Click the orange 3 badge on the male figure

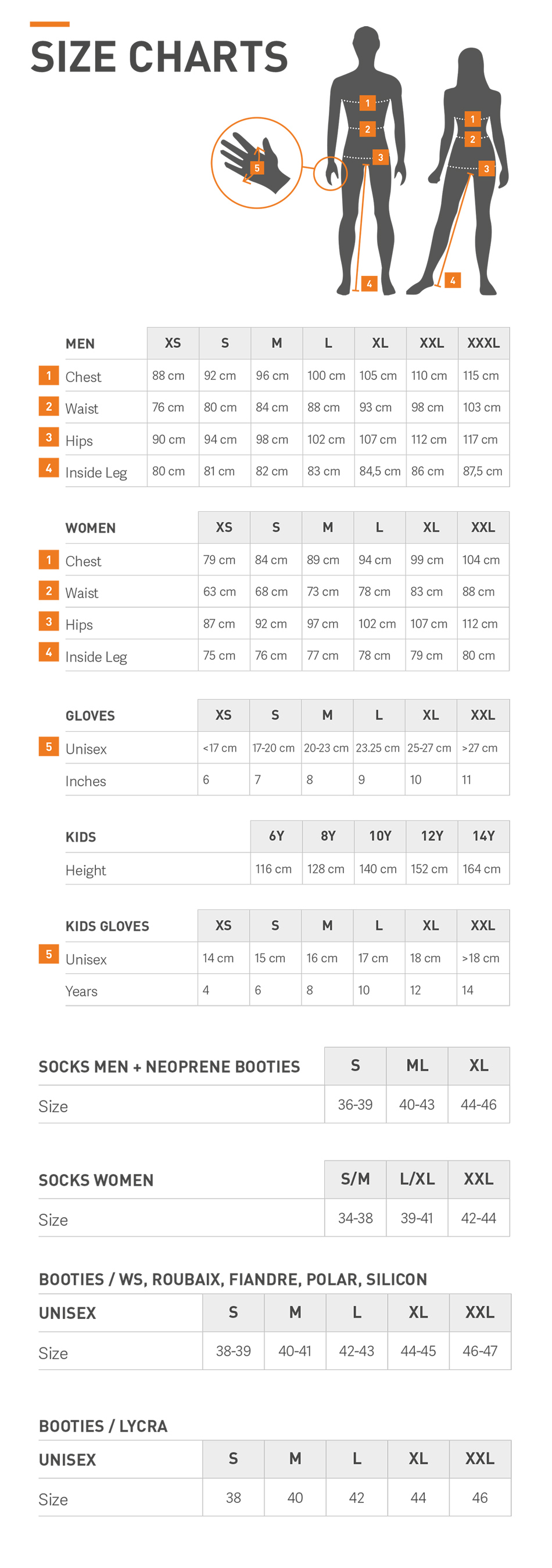[x=380, y=157]
